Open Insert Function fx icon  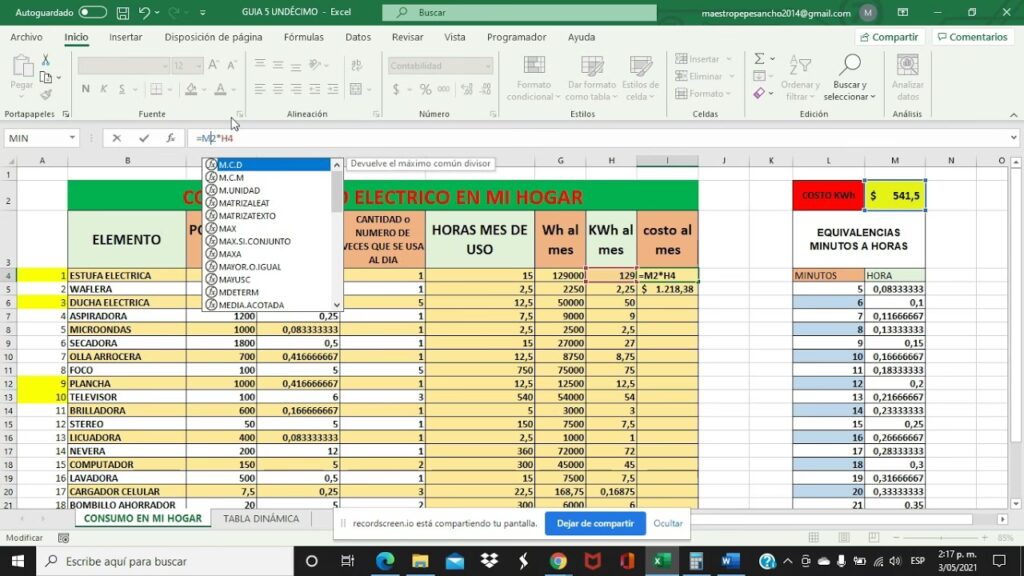[171, 138]
